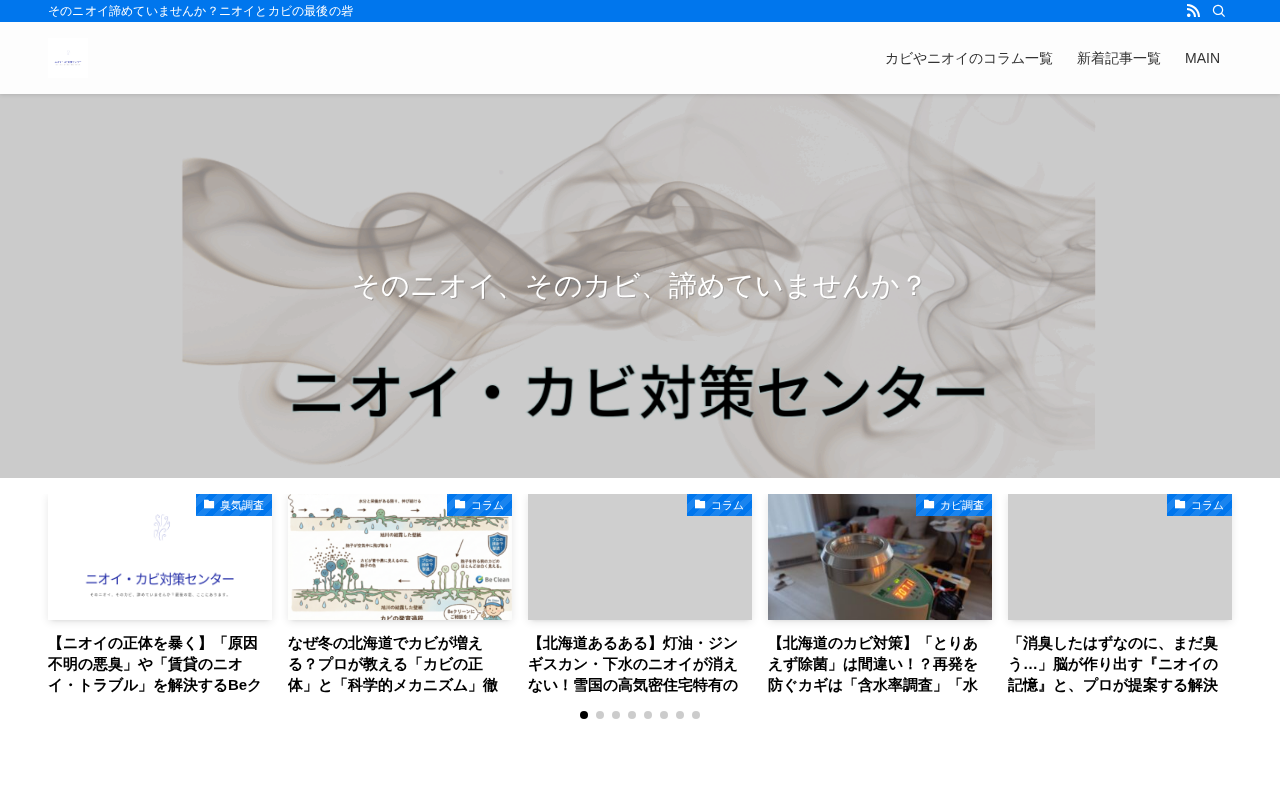Select the last carousel pagination dot
Image resolution: width=1280 pixels, height=800 pixels.
696,715
